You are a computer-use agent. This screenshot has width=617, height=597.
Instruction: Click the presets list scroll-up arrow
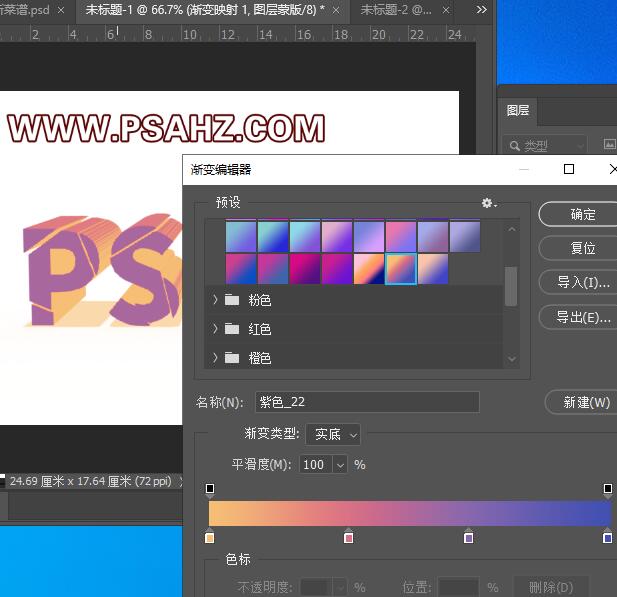[512, 229]
